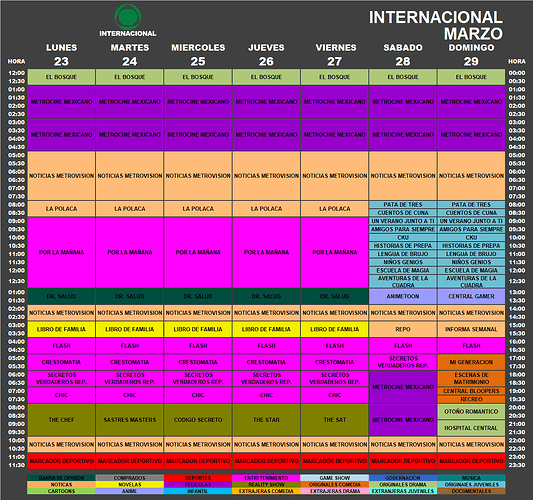533x500 pixels.
Task: Click the INTERNACIONAL MARZO title
Action: pyautogui.click(x=436, y=25)
